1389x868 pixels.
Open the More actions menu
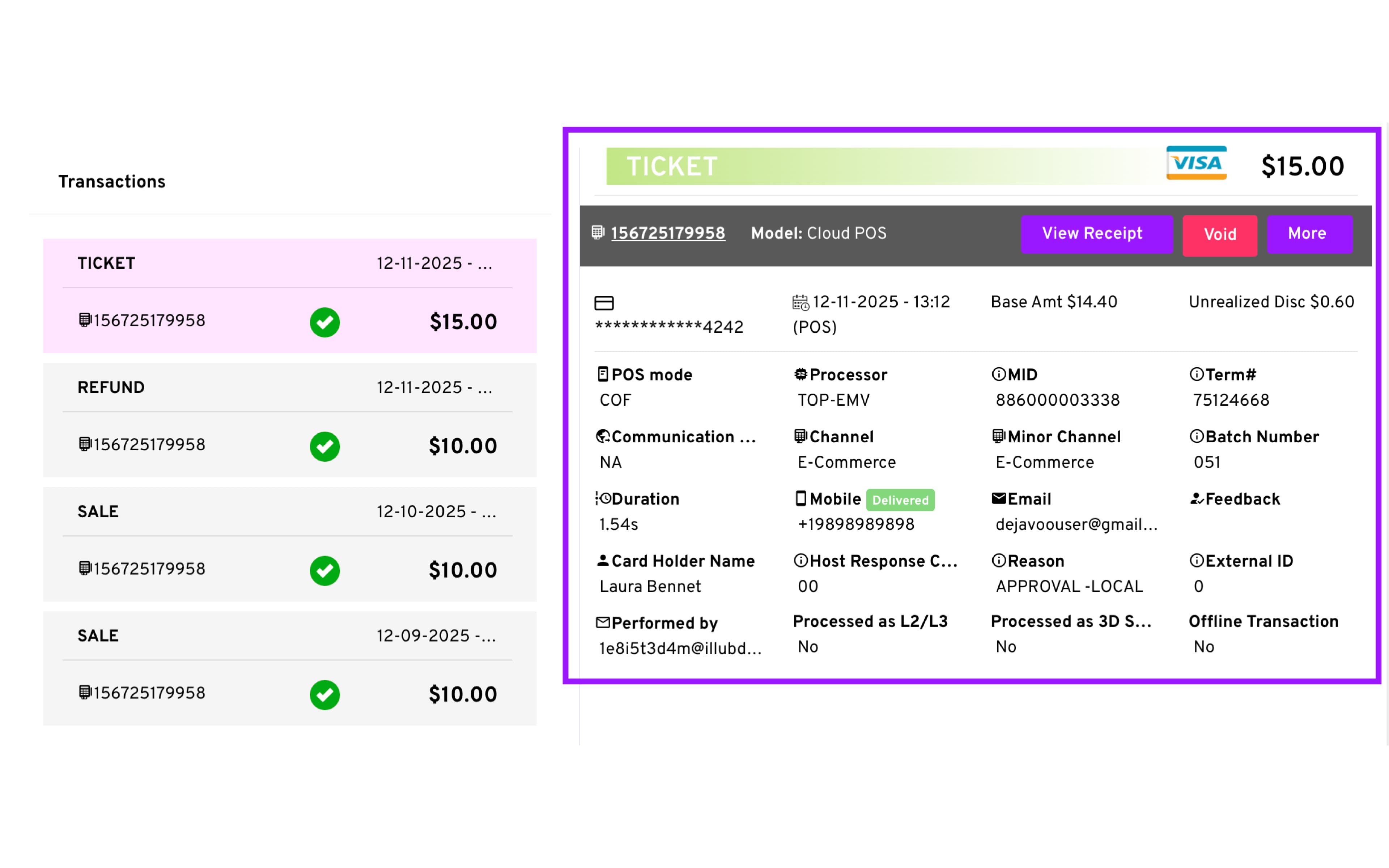1309,234
